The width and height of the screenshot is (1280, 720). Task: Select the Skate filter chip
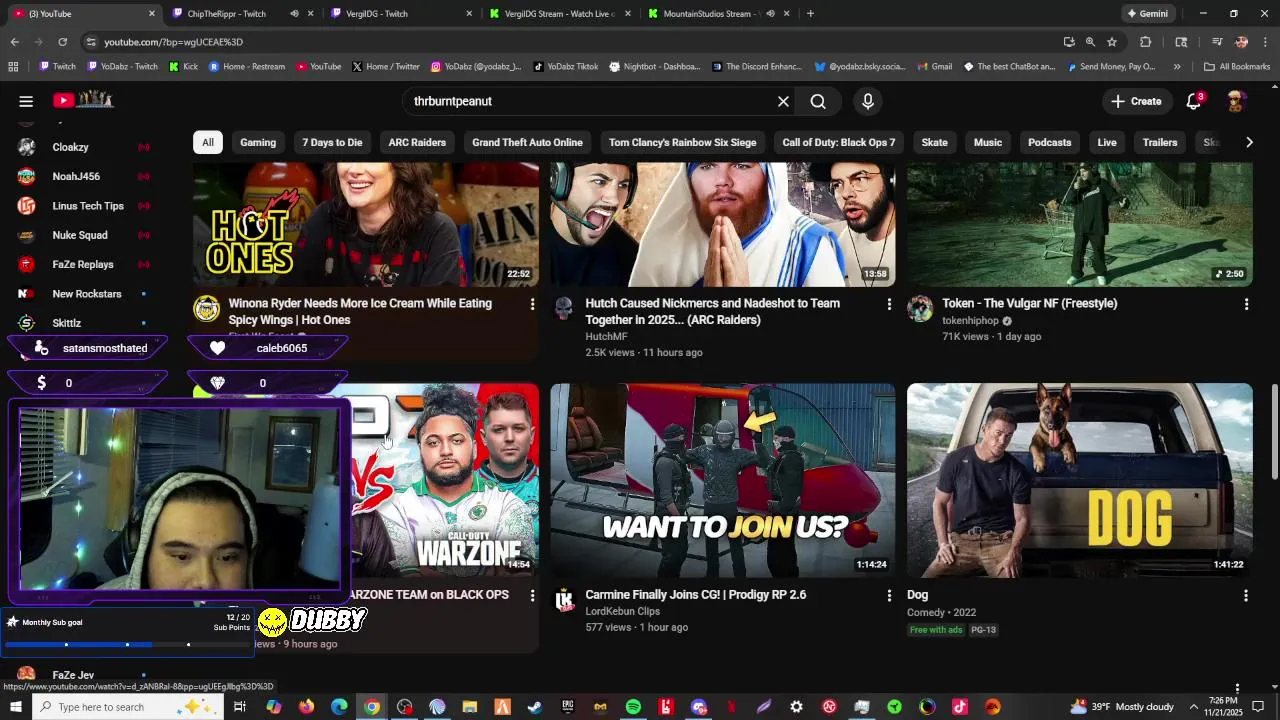click(x=935, y=142)
